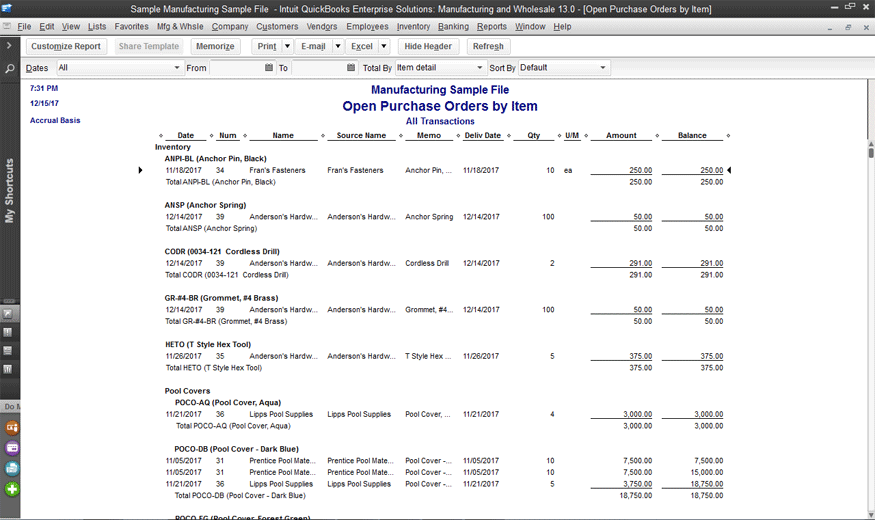Click the Deliv Date column header
The image size is (875, 520).
tap(483, 136)
